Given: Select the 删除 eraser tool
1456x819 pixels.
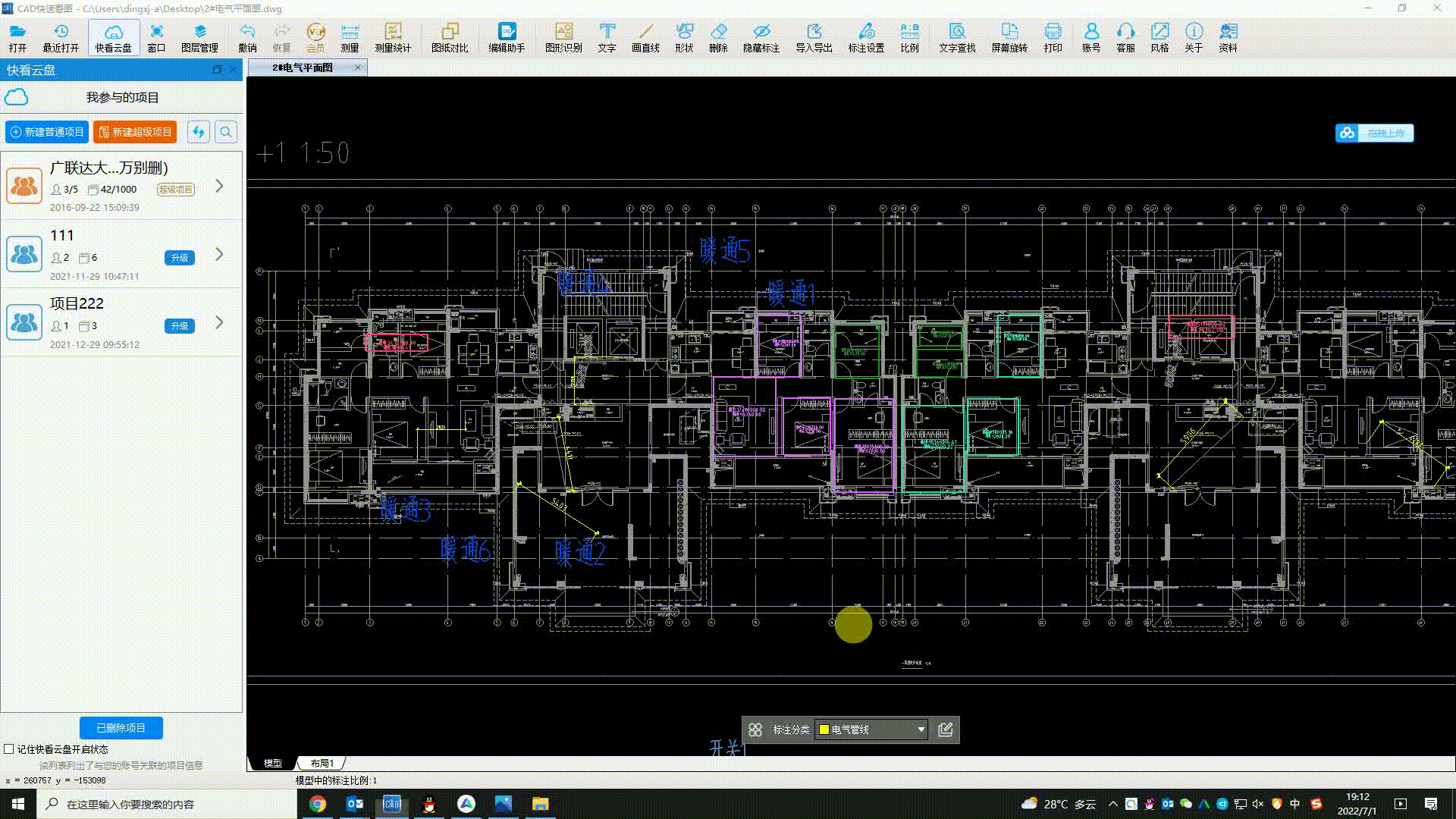Looking at the screenshot, I should pyautogui.click(x=718, y=37).
